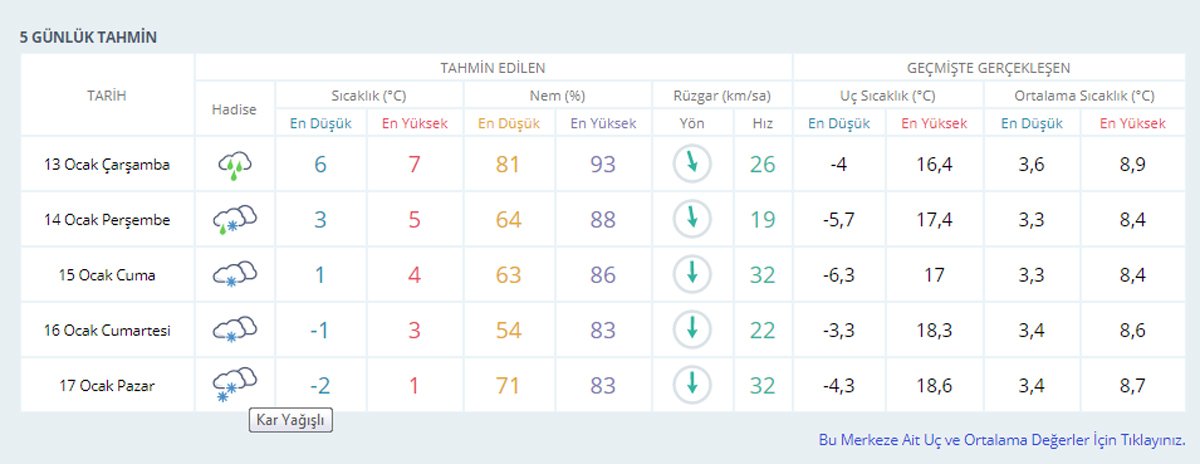Viewport: 1200px width, 464px height.
Task: Click the Nem (%) column header
Action: click(557, 96)
